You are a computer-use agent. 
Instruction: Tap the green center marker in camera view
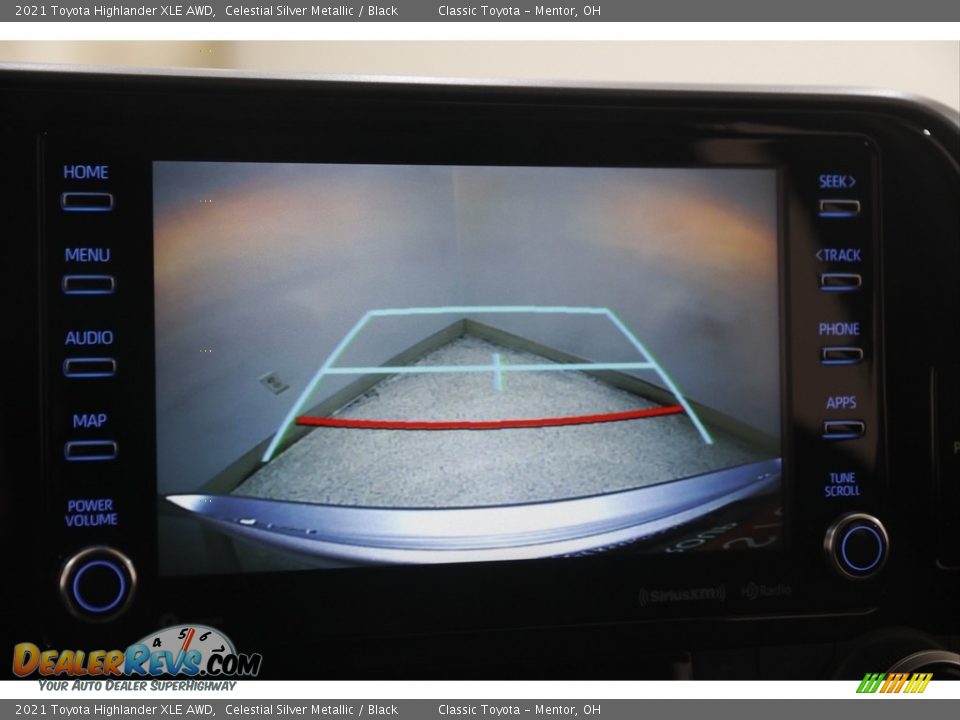click(x=497, y=372)
